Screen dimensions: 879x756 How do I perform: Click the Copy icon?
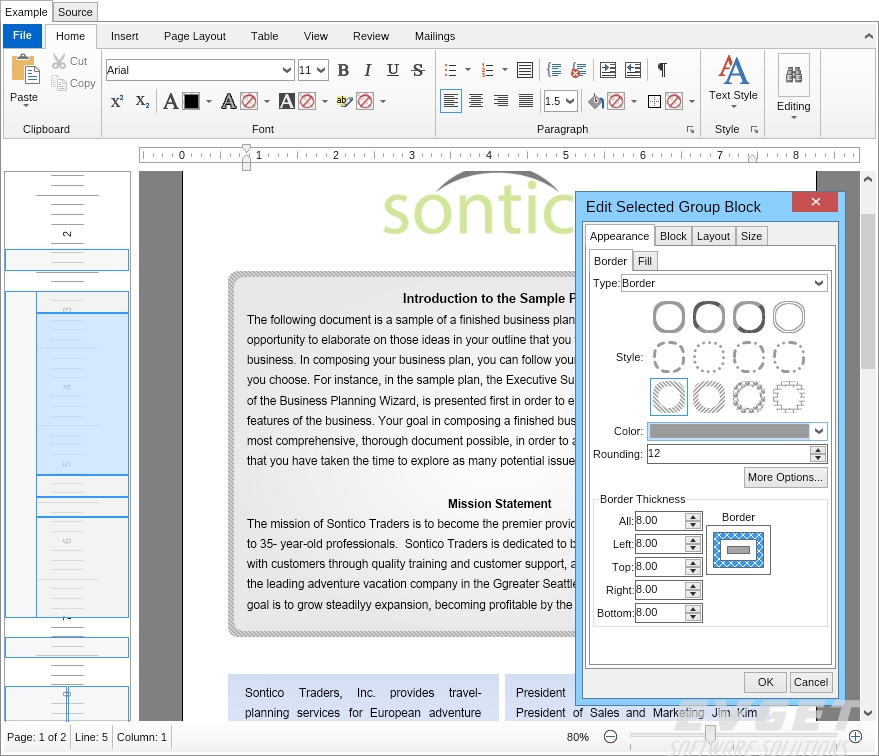(58, 83)
